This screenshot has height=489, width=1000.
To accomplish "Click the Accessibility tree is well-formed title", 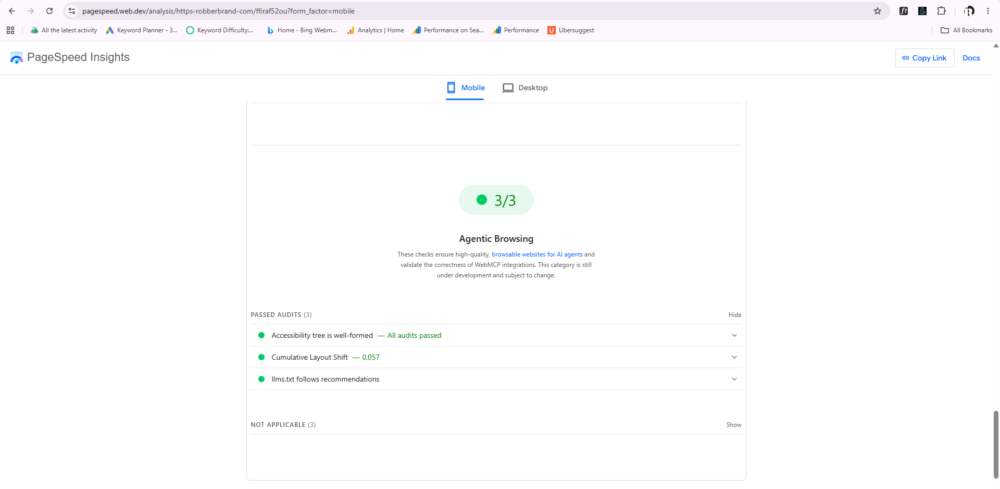I will pos(322,335).
